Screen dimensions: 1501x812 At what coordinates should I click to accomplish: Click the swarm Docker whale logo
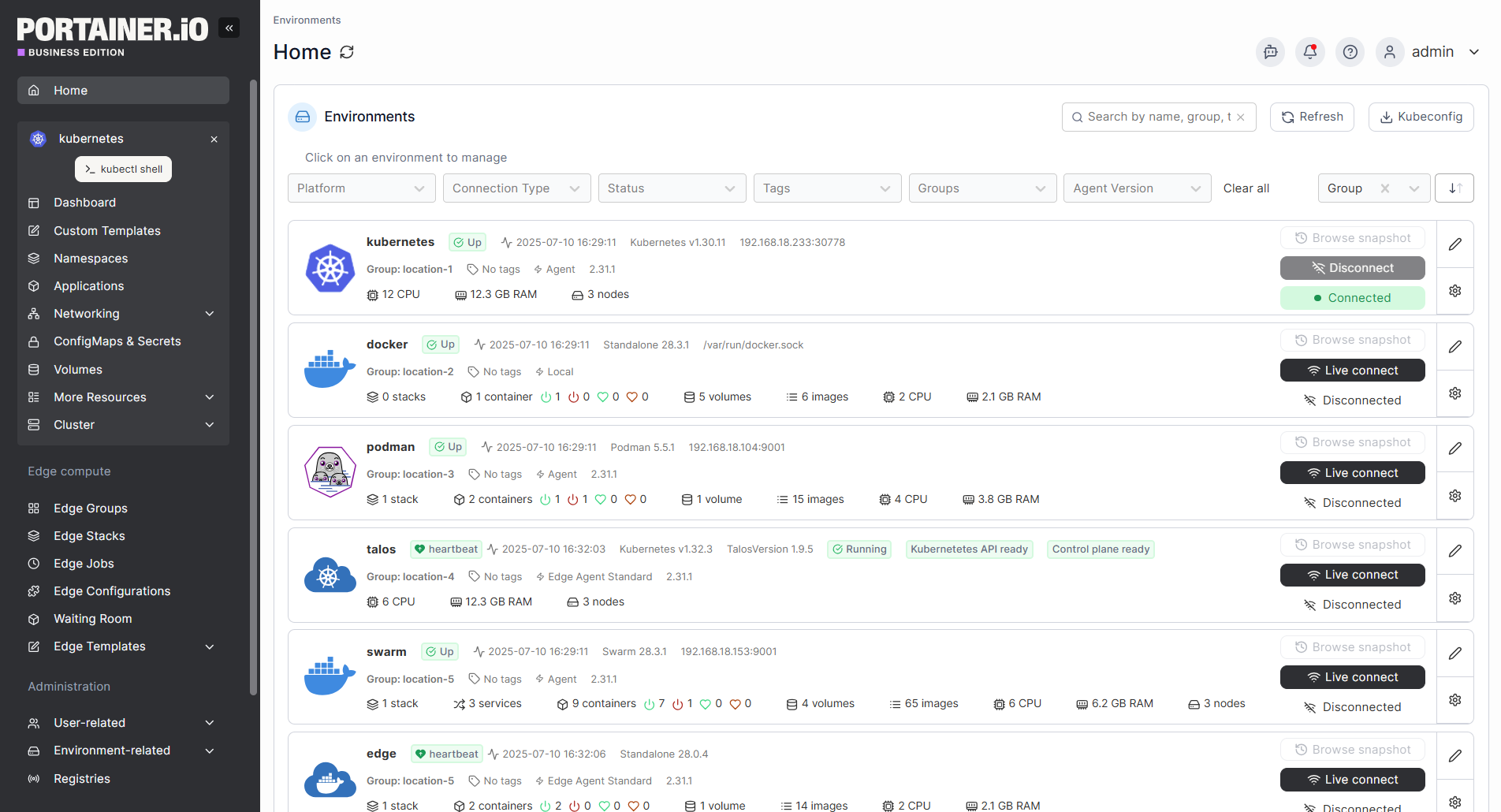(330, 676)
